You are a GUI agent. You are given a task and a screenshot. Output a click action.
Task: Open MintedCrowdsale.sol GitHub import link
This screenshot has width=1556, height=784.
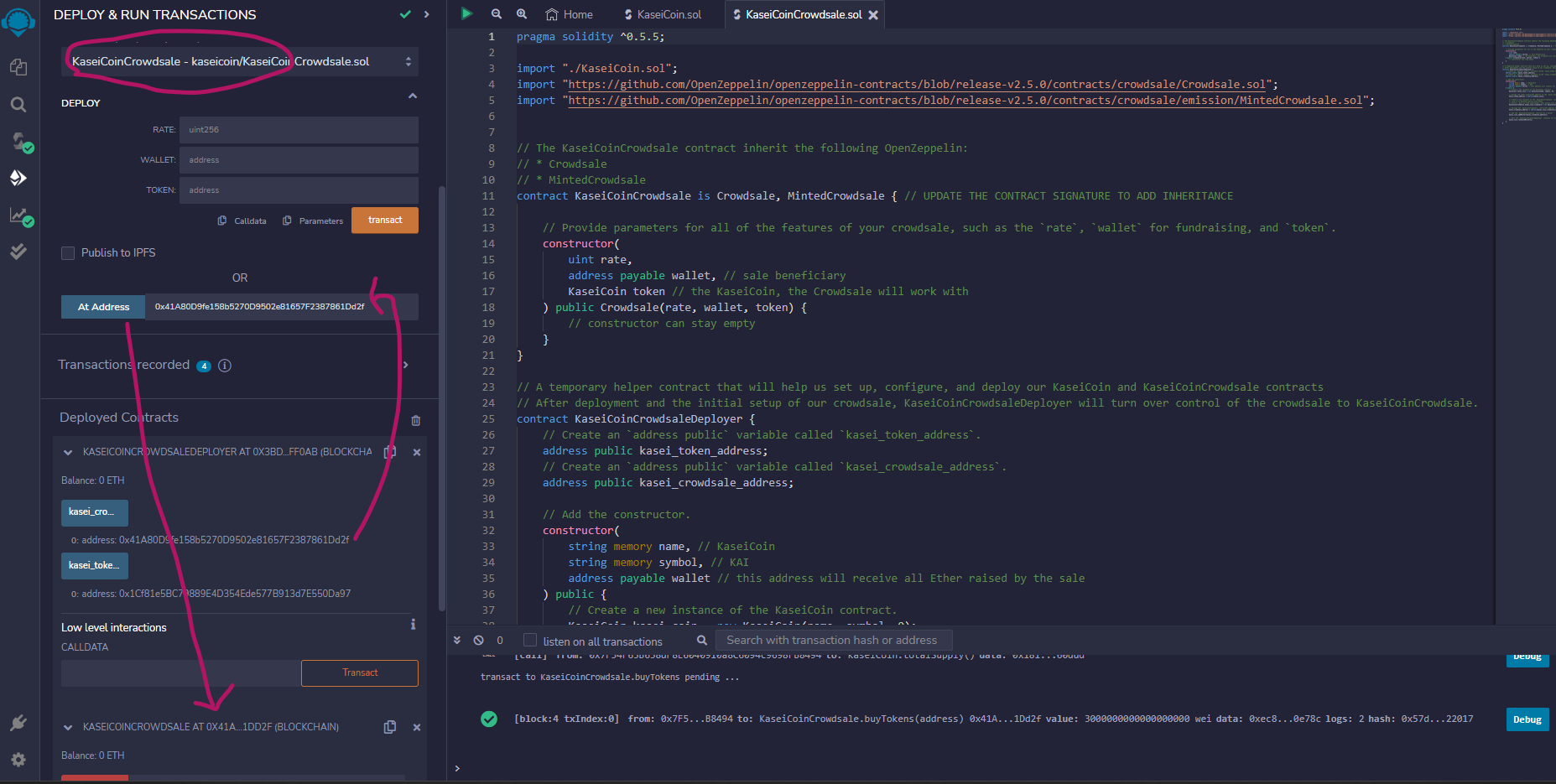pyautogui.click(x=966, y=101)
